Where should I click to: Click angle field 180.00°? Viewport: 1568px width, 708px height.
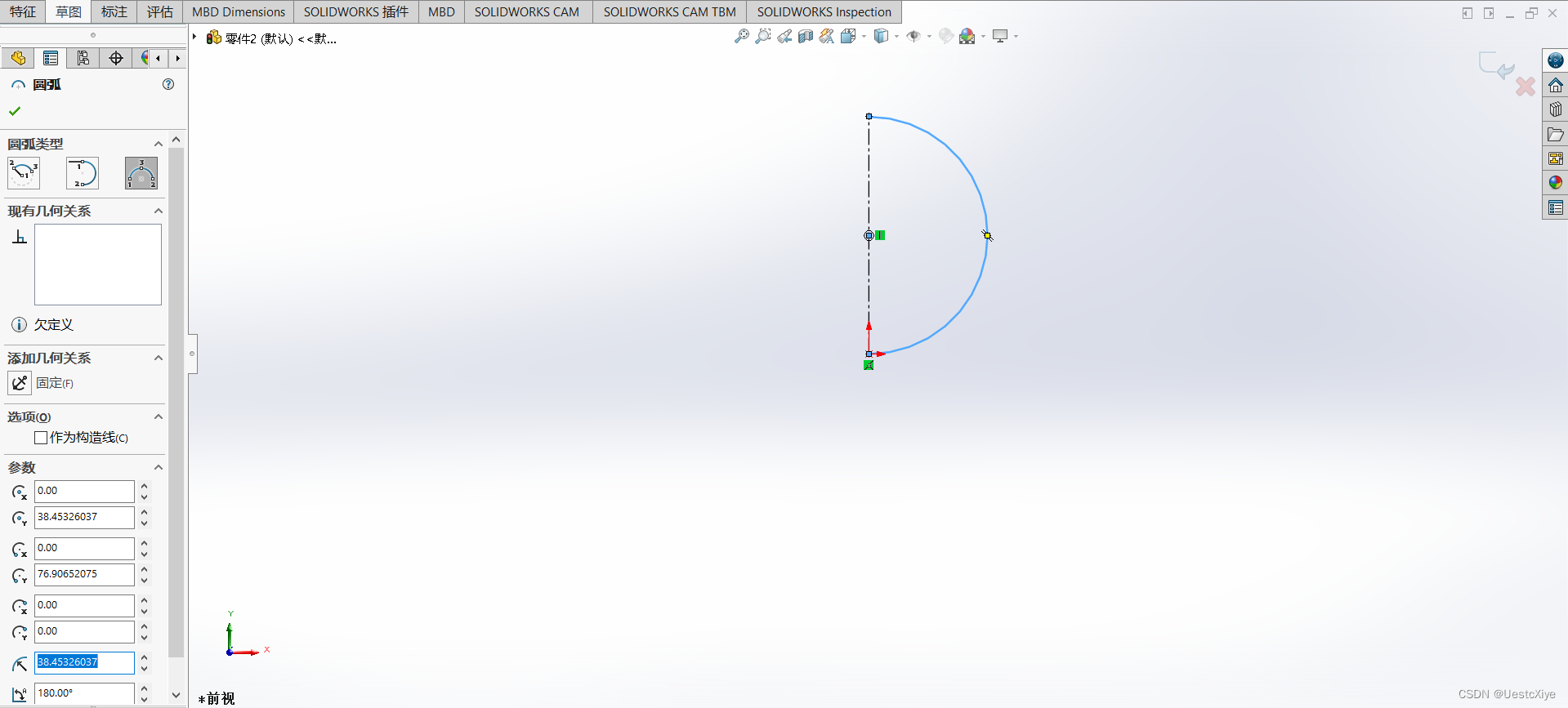(x=84, y=693)
